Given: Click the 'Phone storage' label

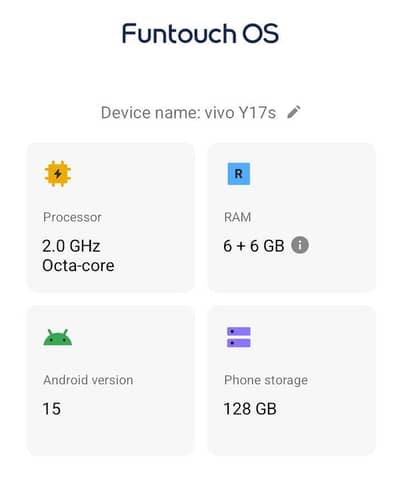Looking at the screenshot, I should (266, 380).
